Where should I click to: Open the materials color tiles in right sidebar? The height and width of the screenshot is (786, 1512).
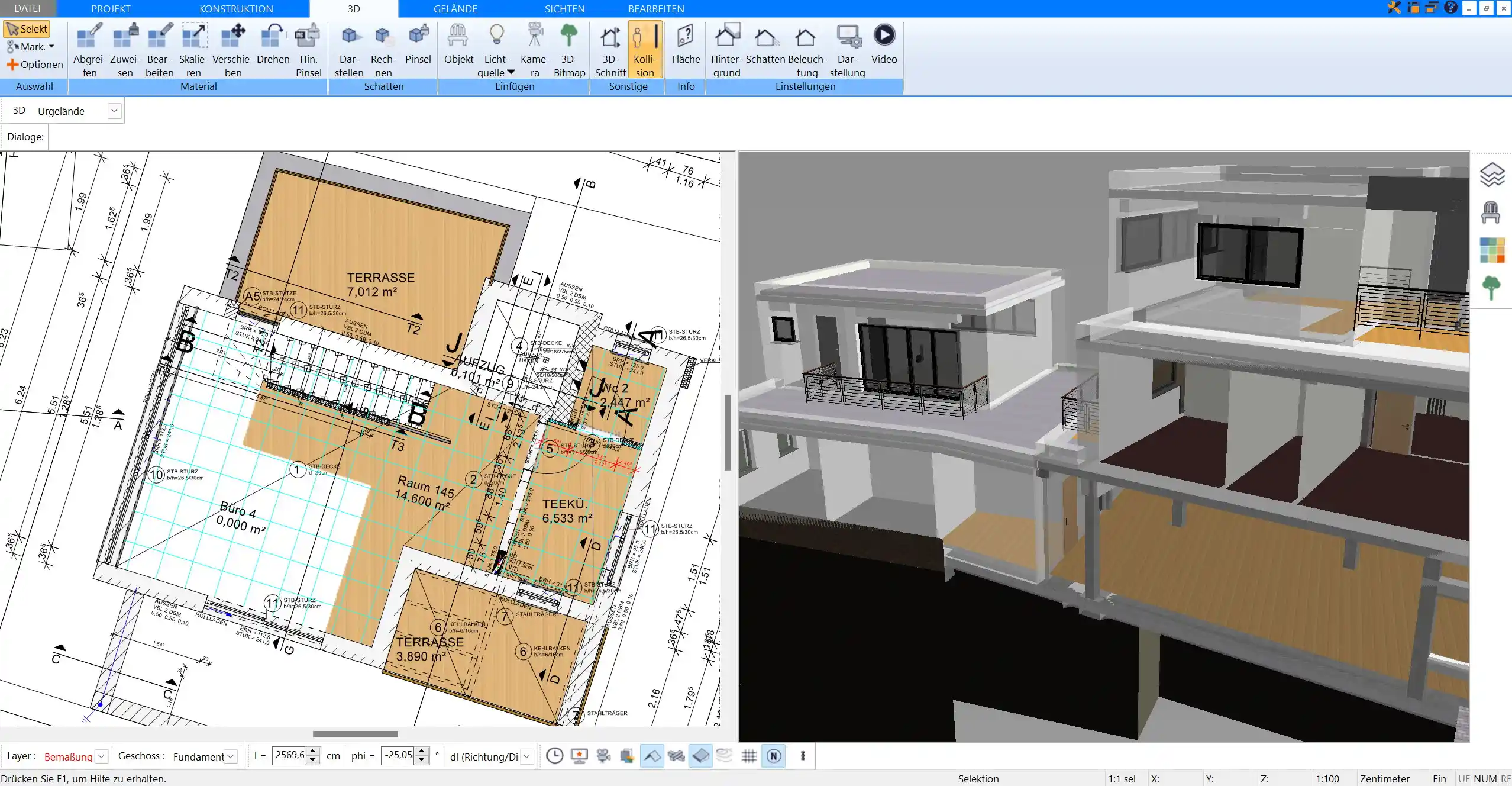coord(1492,250)
